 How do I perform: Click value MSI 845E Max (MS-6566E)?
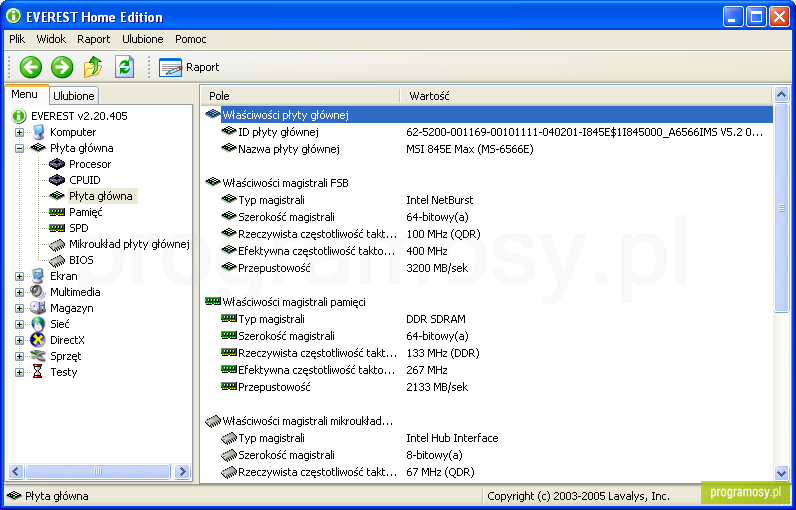(470, 150)
